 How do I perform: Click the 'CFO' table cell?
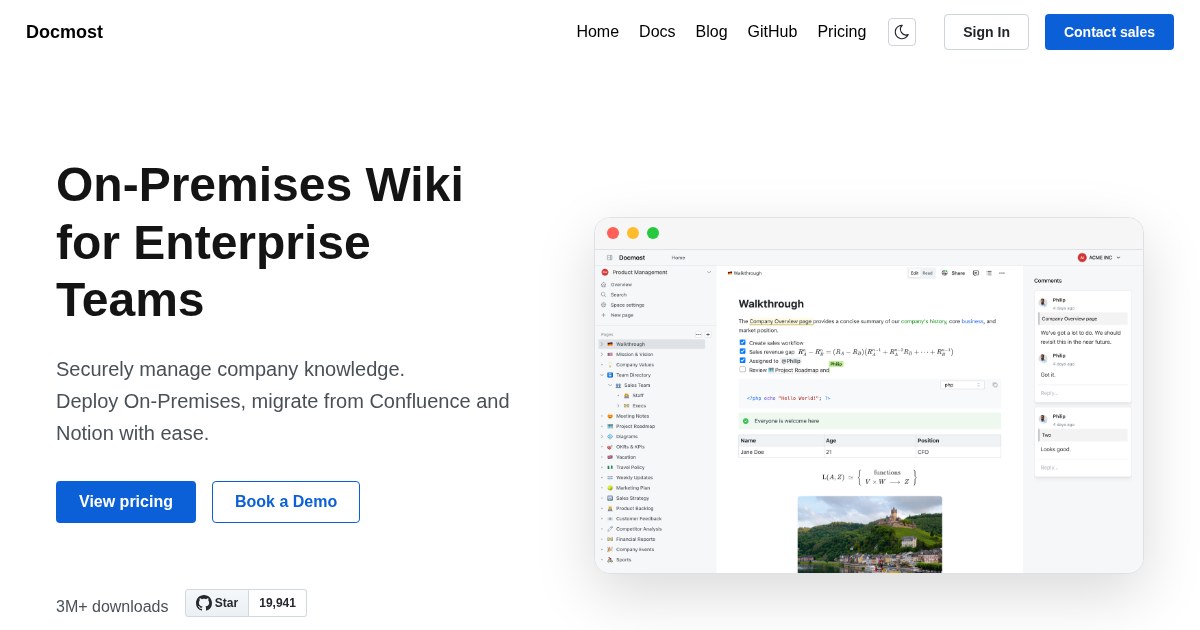click(x=958, y=452)
